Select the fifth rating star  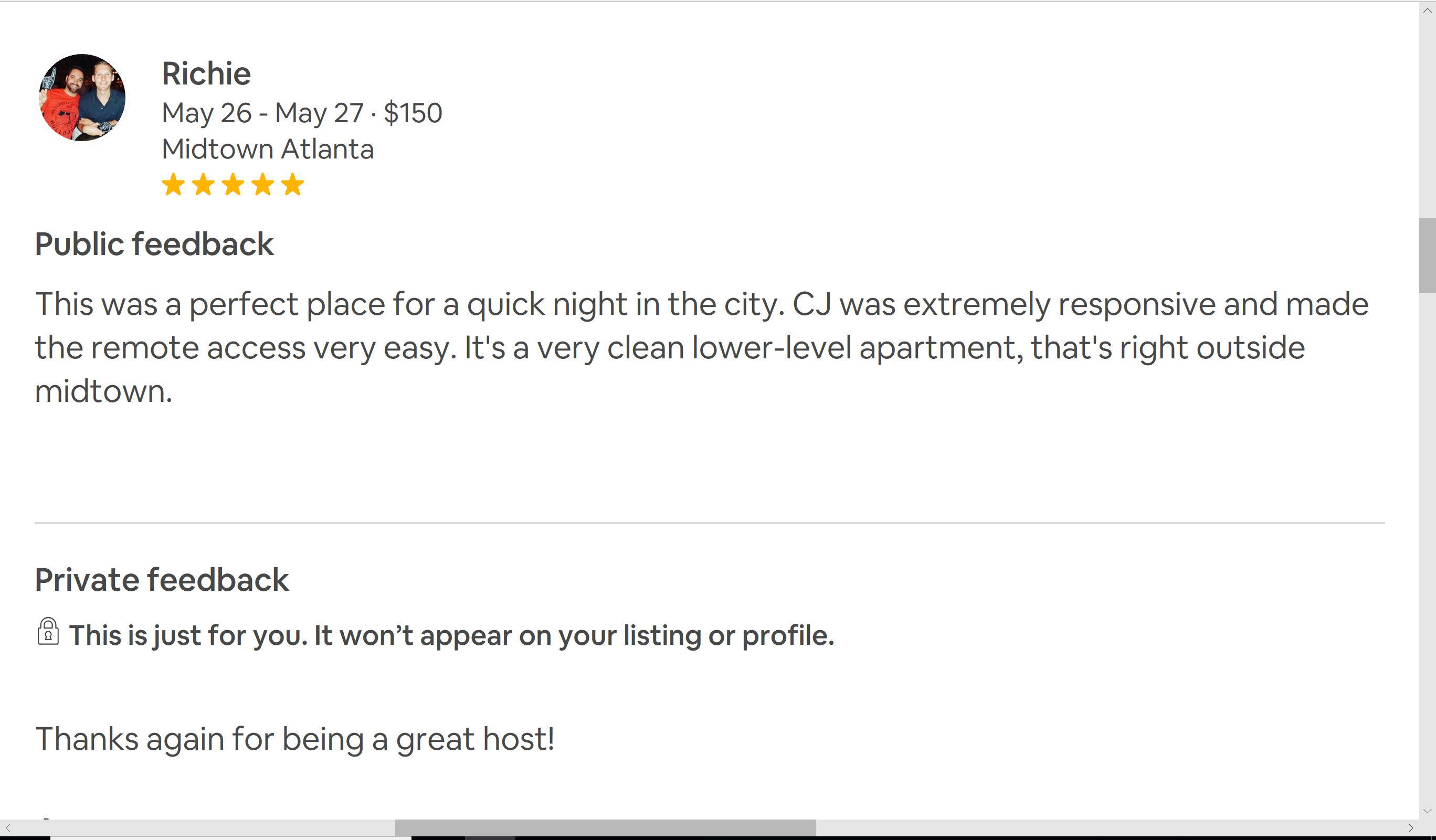click(293, 185)
